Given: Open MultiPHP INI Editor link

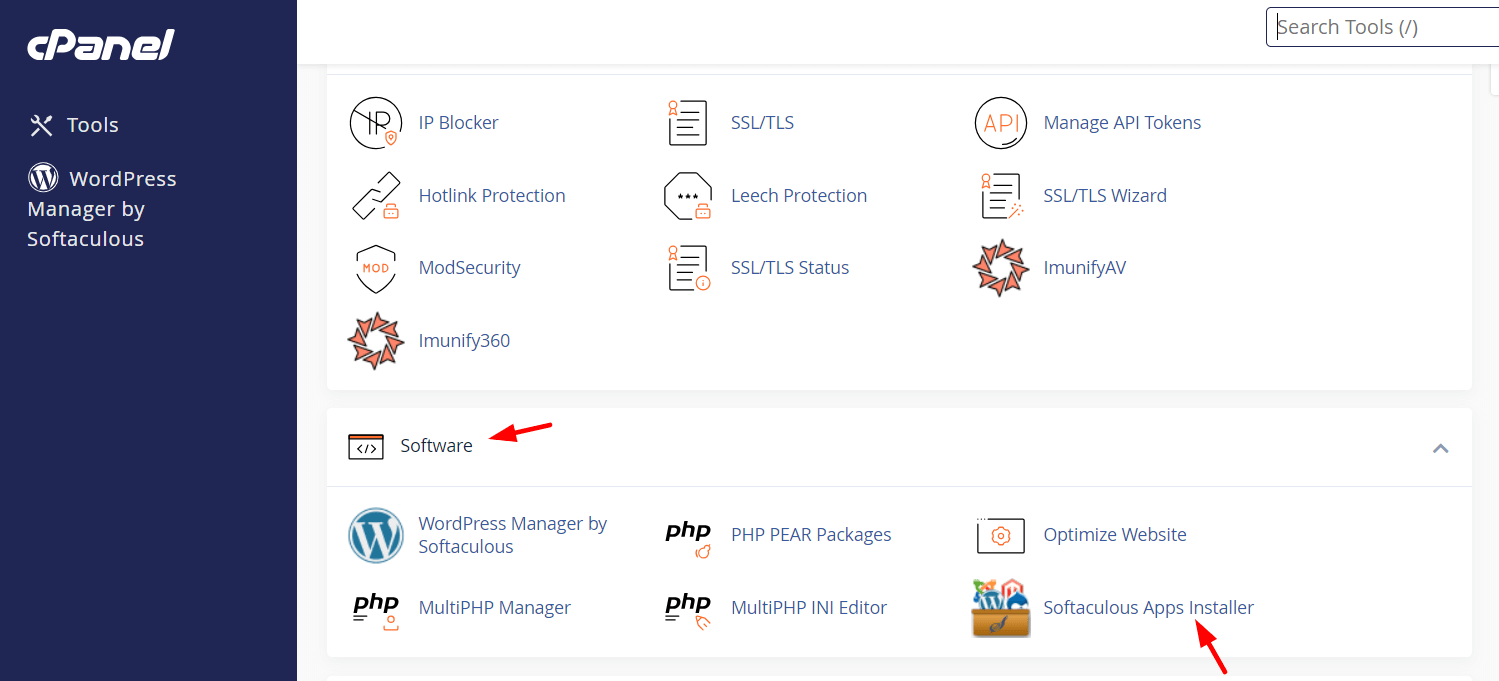Looking at the screenshot, I should pos(809,608).
